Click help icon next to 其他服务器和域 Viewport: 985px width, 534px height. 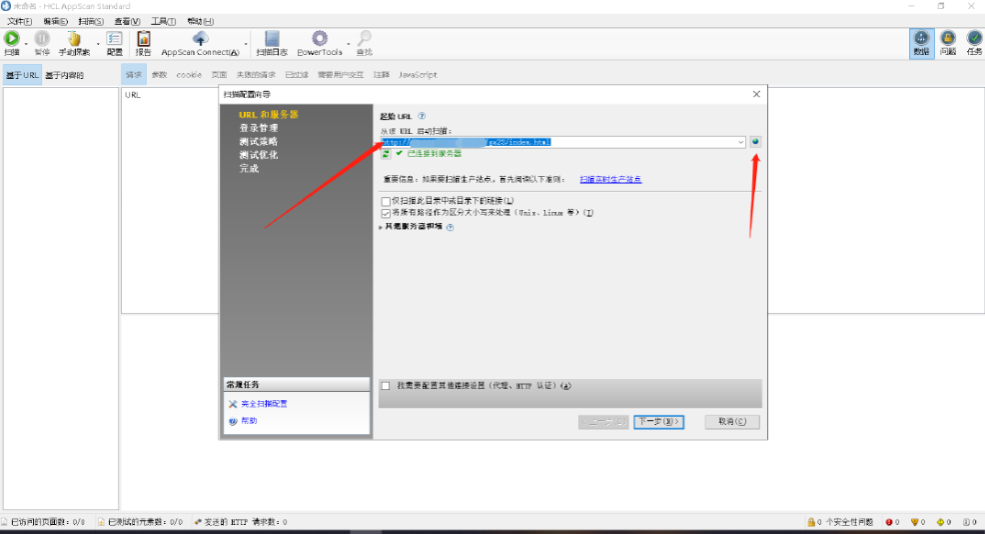coord(450,227)
